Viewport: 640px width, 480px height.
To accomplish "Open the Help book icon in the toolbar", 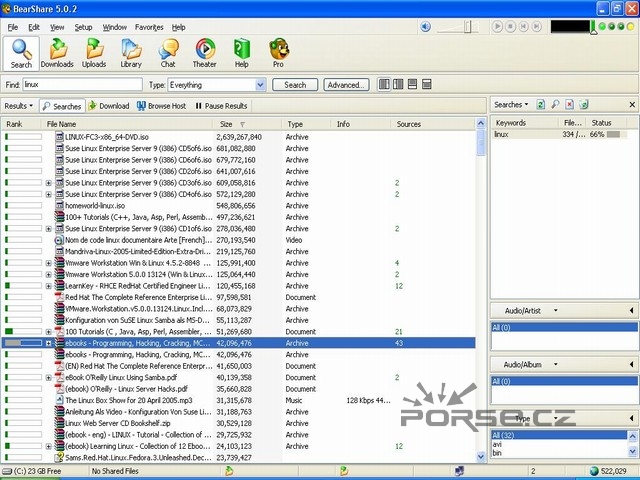I will (x=241, y=52).
